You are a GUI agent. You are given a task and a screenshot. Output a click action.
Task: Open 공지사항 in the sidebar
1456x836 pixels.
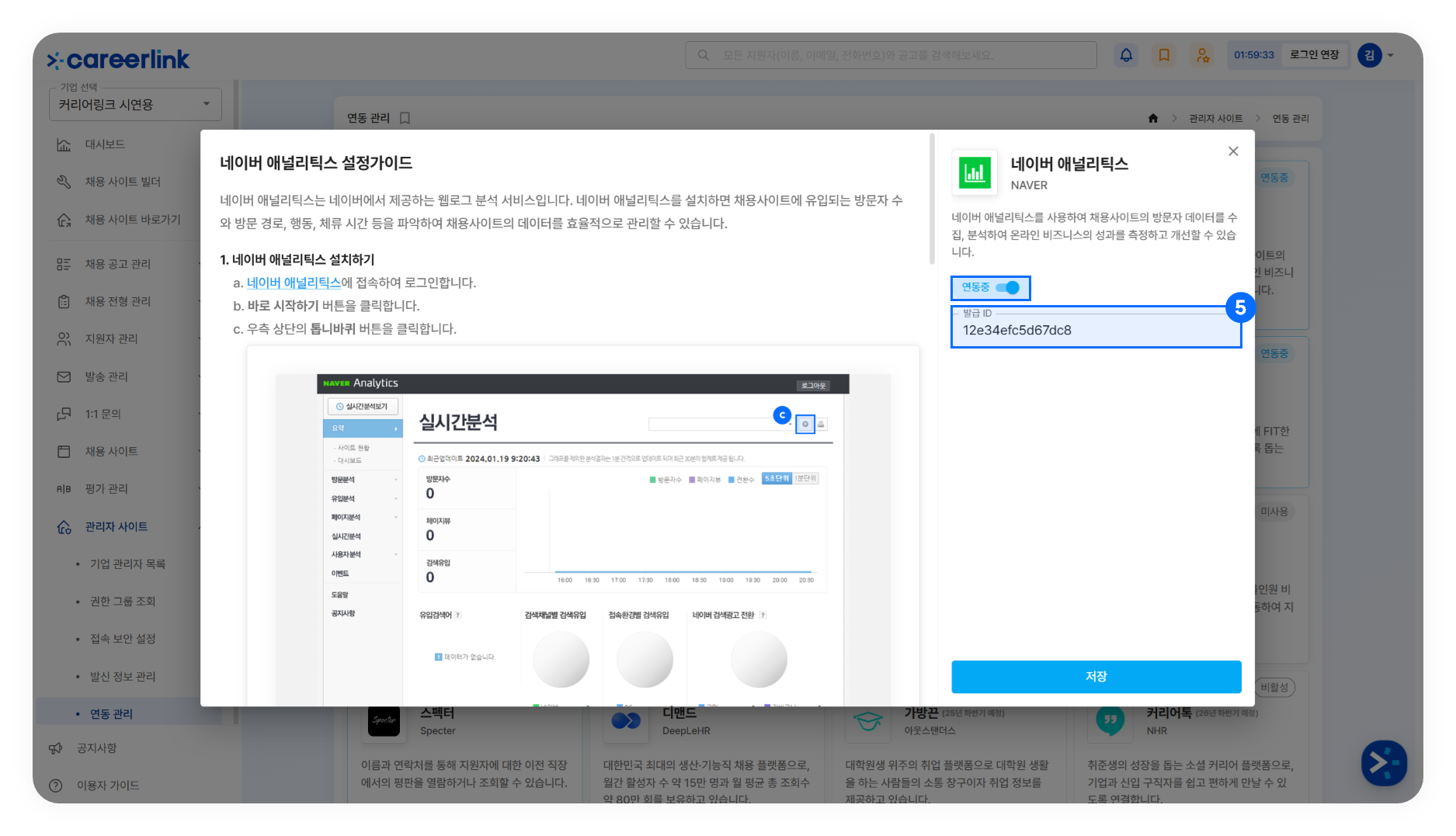[x=97, y=748]
